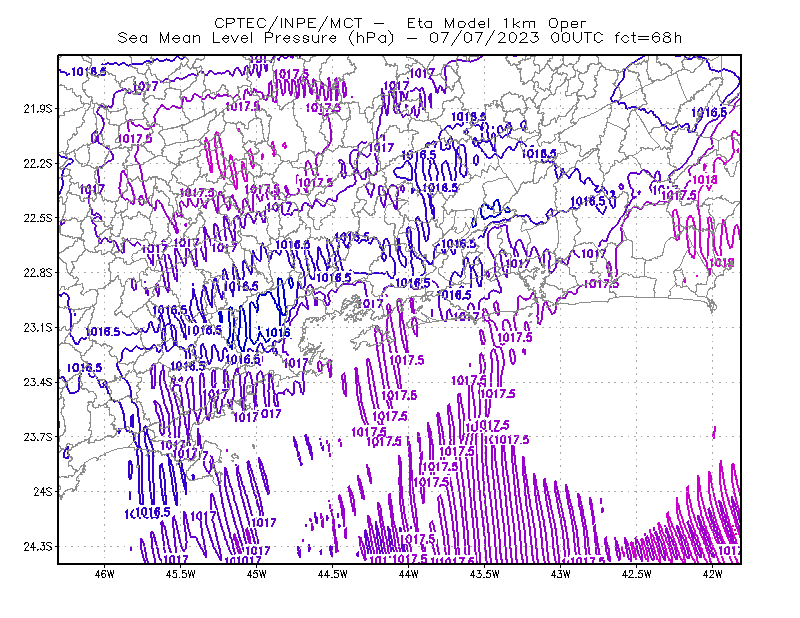The image size is (800, 618).
Task: Click the chart title 'Eta Model 1km Oper'
Action: pyautogui.click(x=496, y=23)
